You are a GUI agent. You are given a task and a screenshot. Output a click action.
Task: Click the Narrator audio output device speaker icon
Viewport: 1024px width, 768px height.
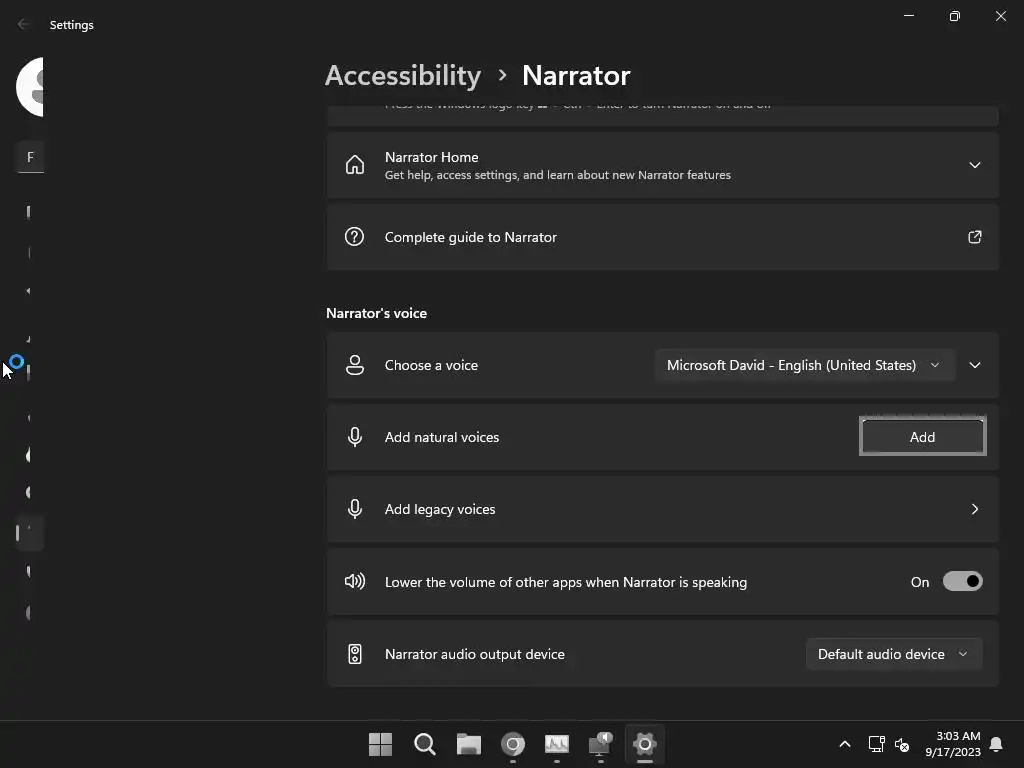tap(355, 654)
